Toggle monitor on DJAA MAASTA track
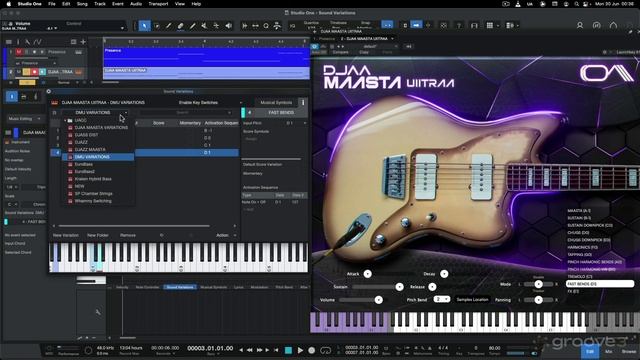The image size is (640, 360). (42, 72)
